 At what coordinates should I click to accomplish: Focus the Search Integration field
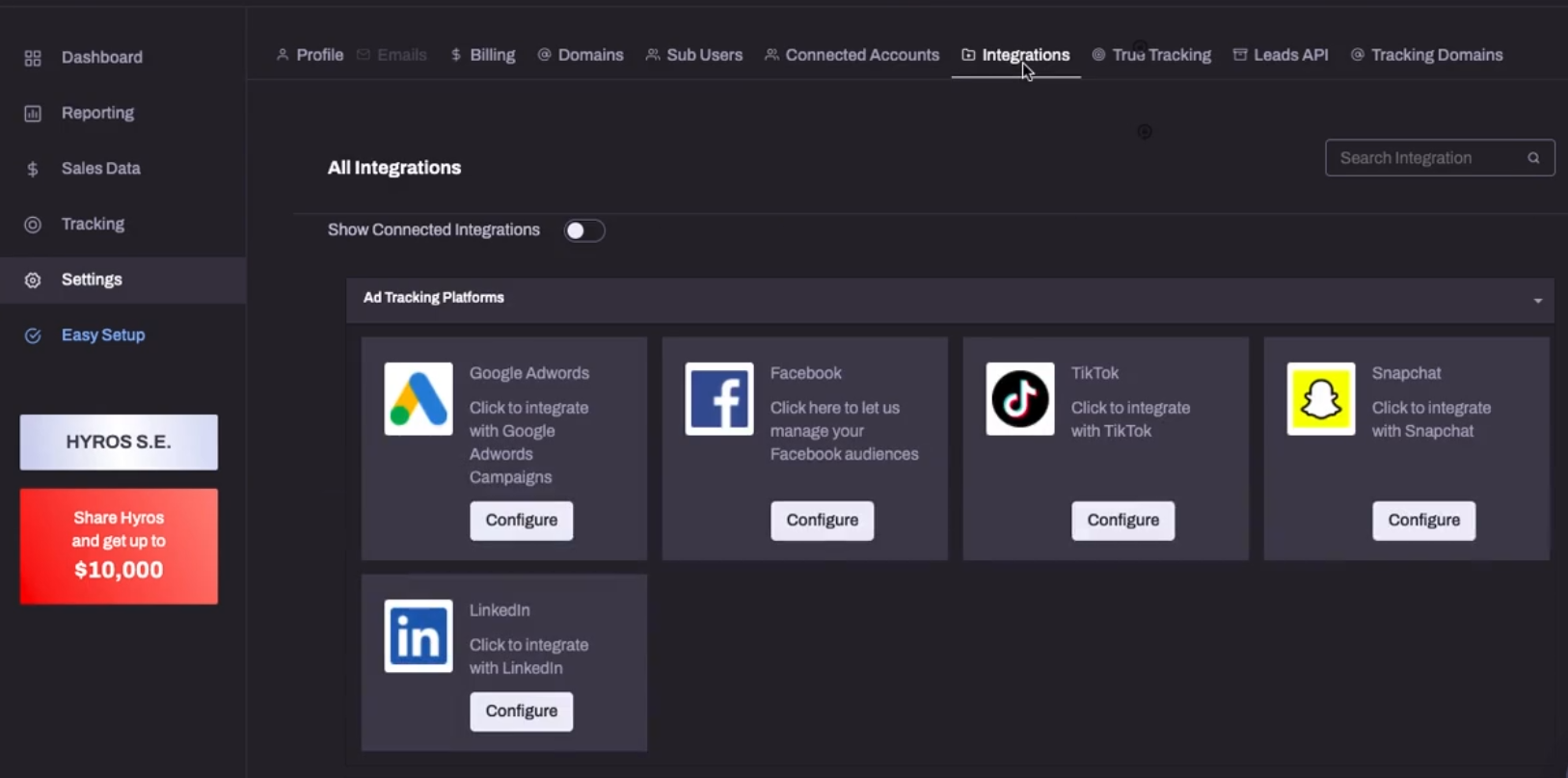click(1440, 158)
